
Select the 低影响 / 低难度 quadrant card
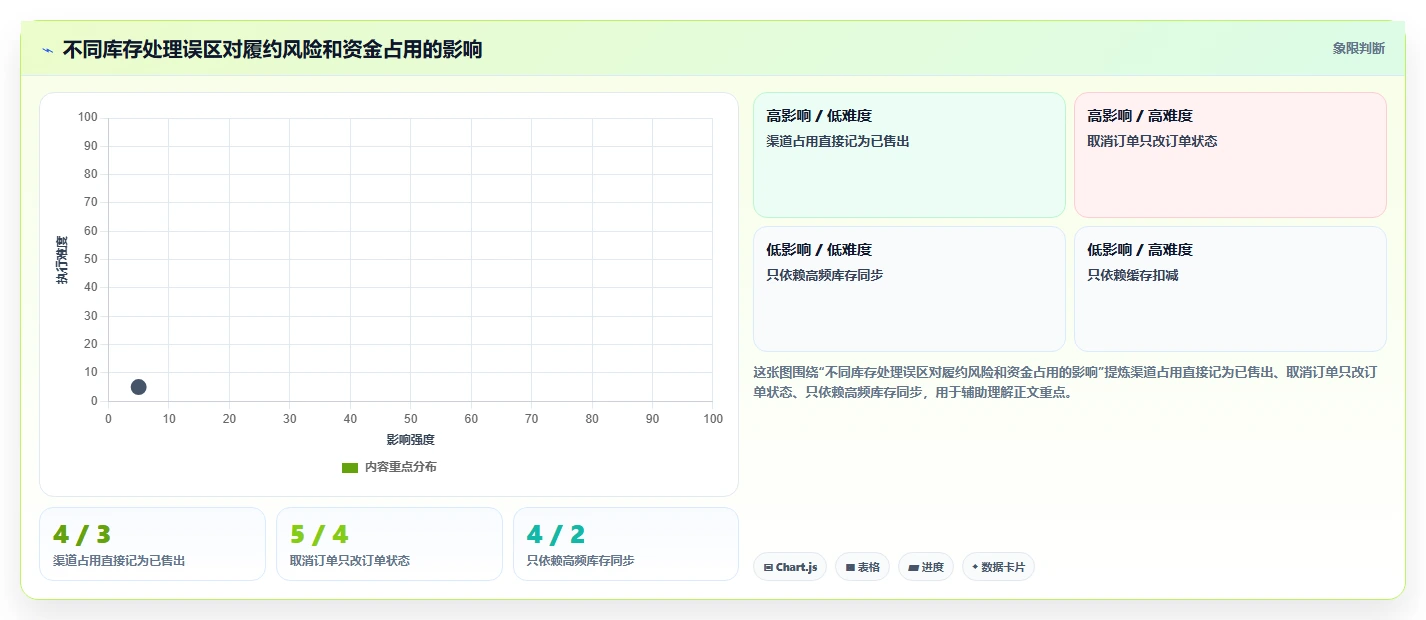(x=909, y=289)
